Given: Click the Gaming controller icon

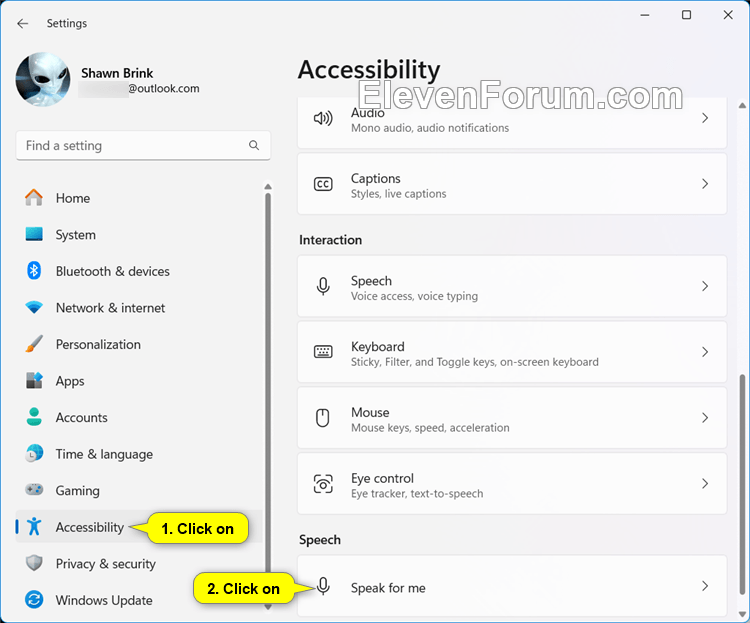Looking at the screenshot, I should click(34, 490).
